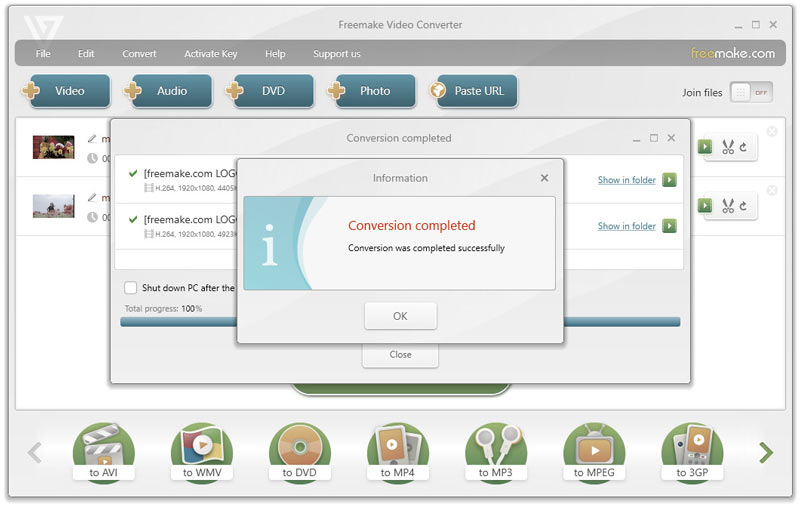Rotate the second video
The height and width of the screenshot is (506, 800).
point(743,206)
